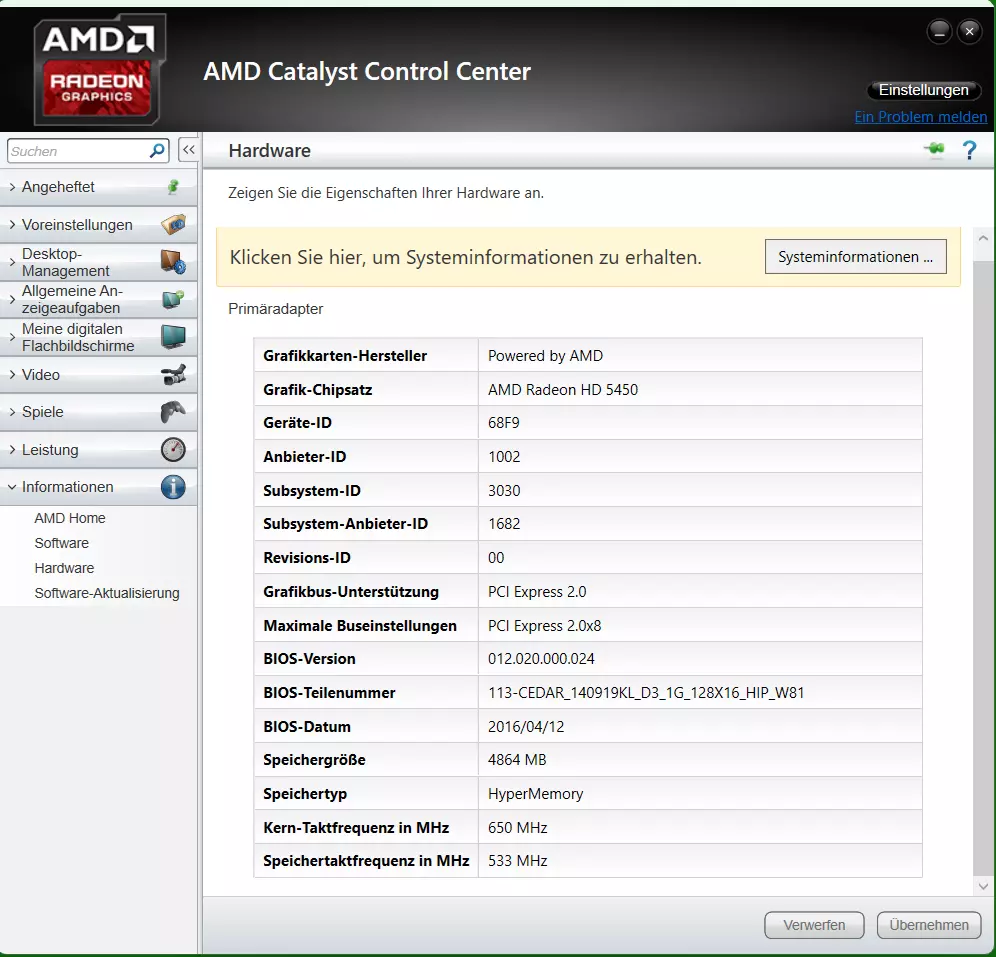Click the Systeminformationen button
Viewport: 996px width, 957px height.
pos(856,257)
